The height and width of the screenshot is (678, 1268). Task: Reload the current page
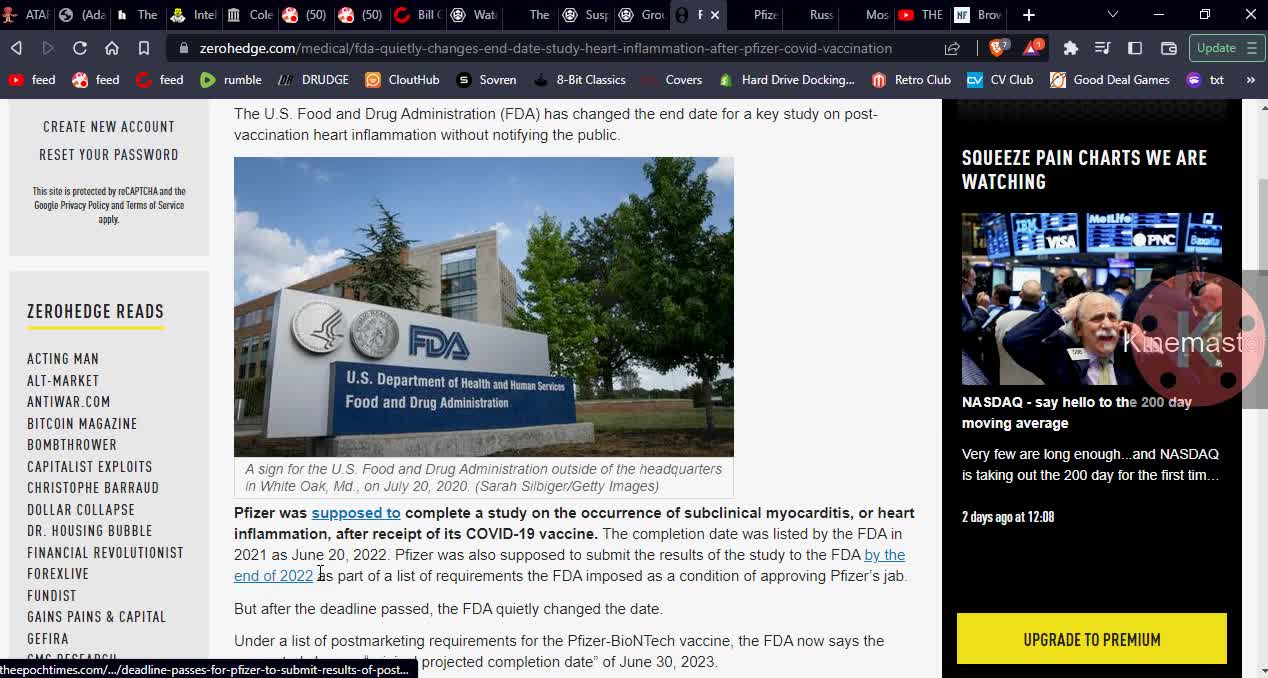click(80, 47)
